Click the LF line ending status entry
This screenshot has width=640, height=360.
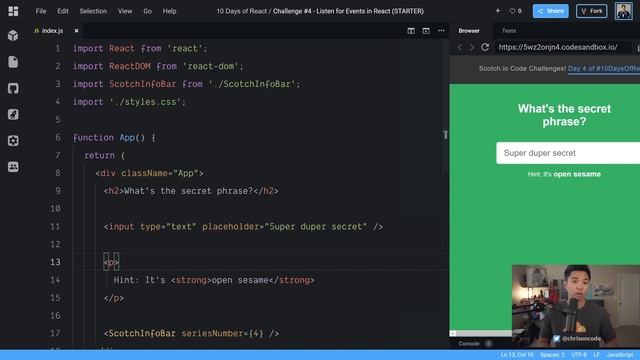[x=596, y=355]
